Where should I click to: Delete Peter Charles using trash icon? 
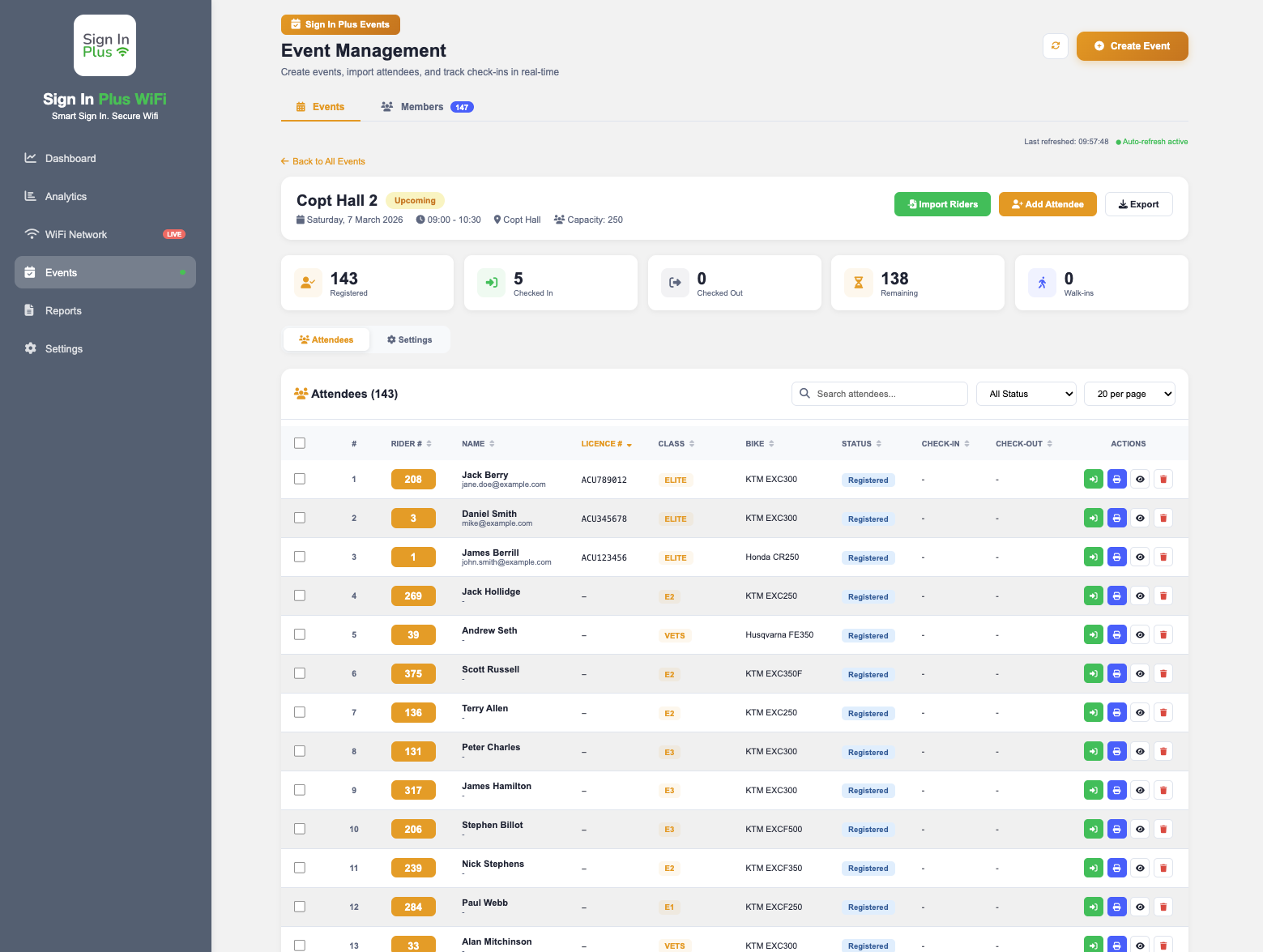pyautogui.click(x=1163, y=752)
